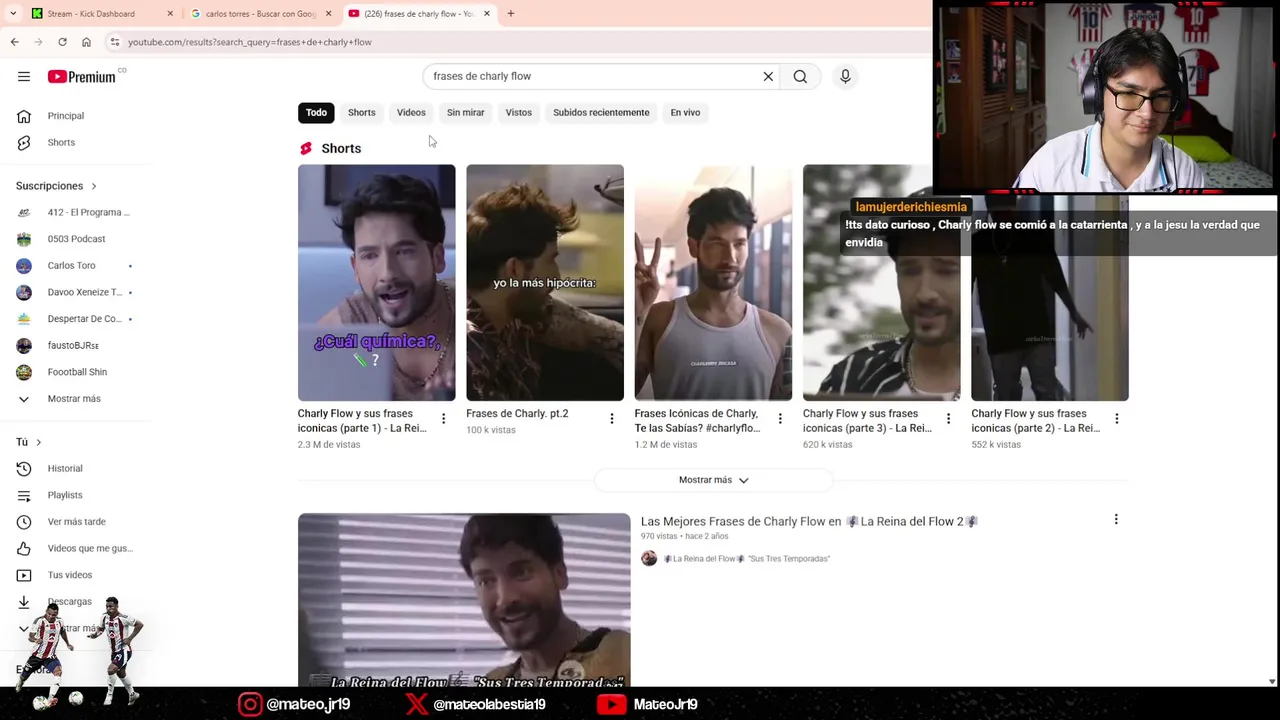The height and width of the screenshot is (720, 1280).
Task: Open the Frases de Charly. pt.2 title link
Action: tap(517, 413)
